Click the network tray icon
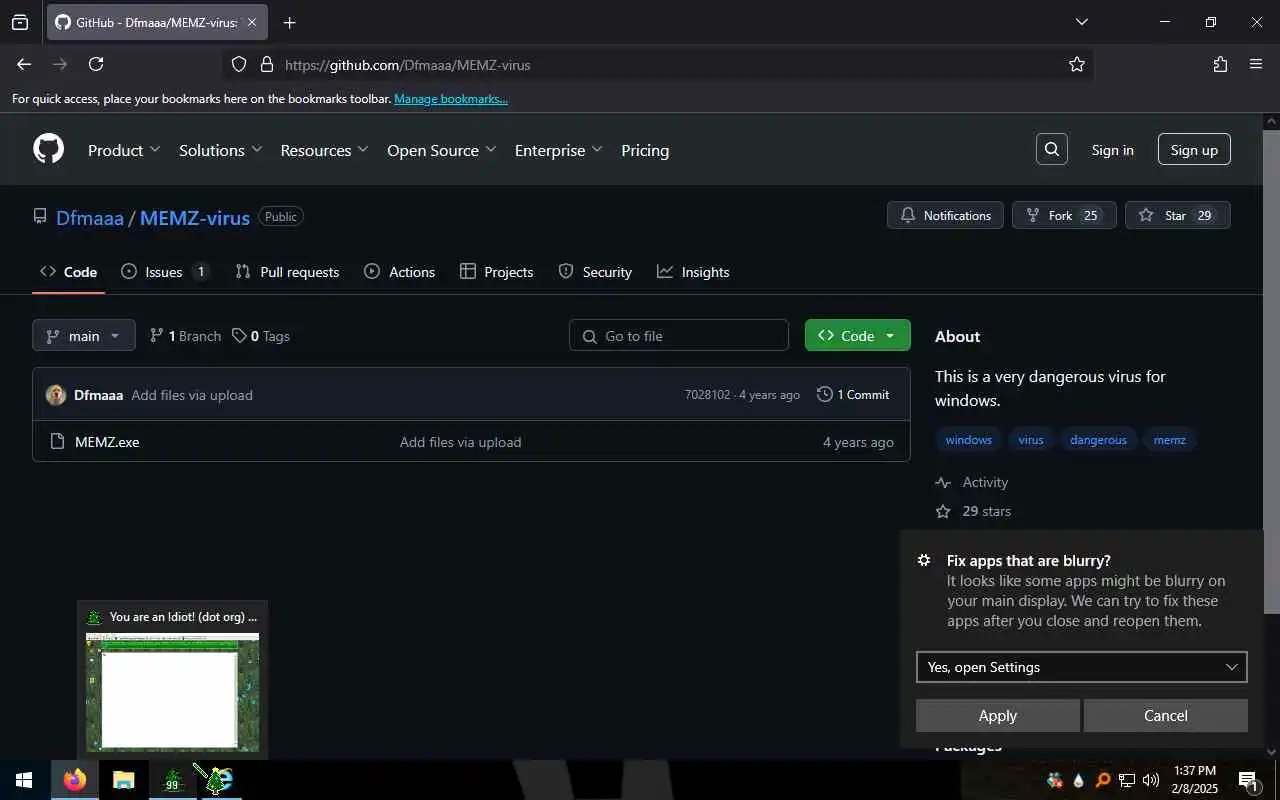The width and height of the screenshot is (1280, 800). tap(1127, 780)
